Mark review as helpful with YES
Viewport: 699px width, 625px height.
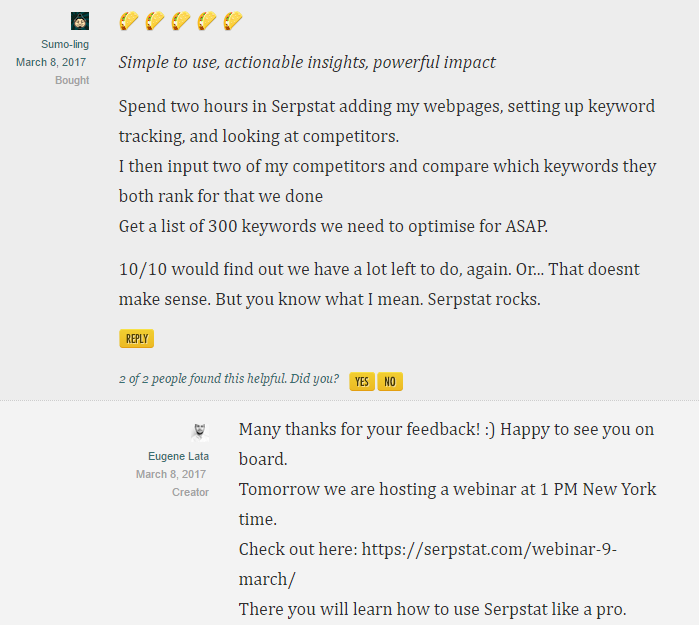362,382
